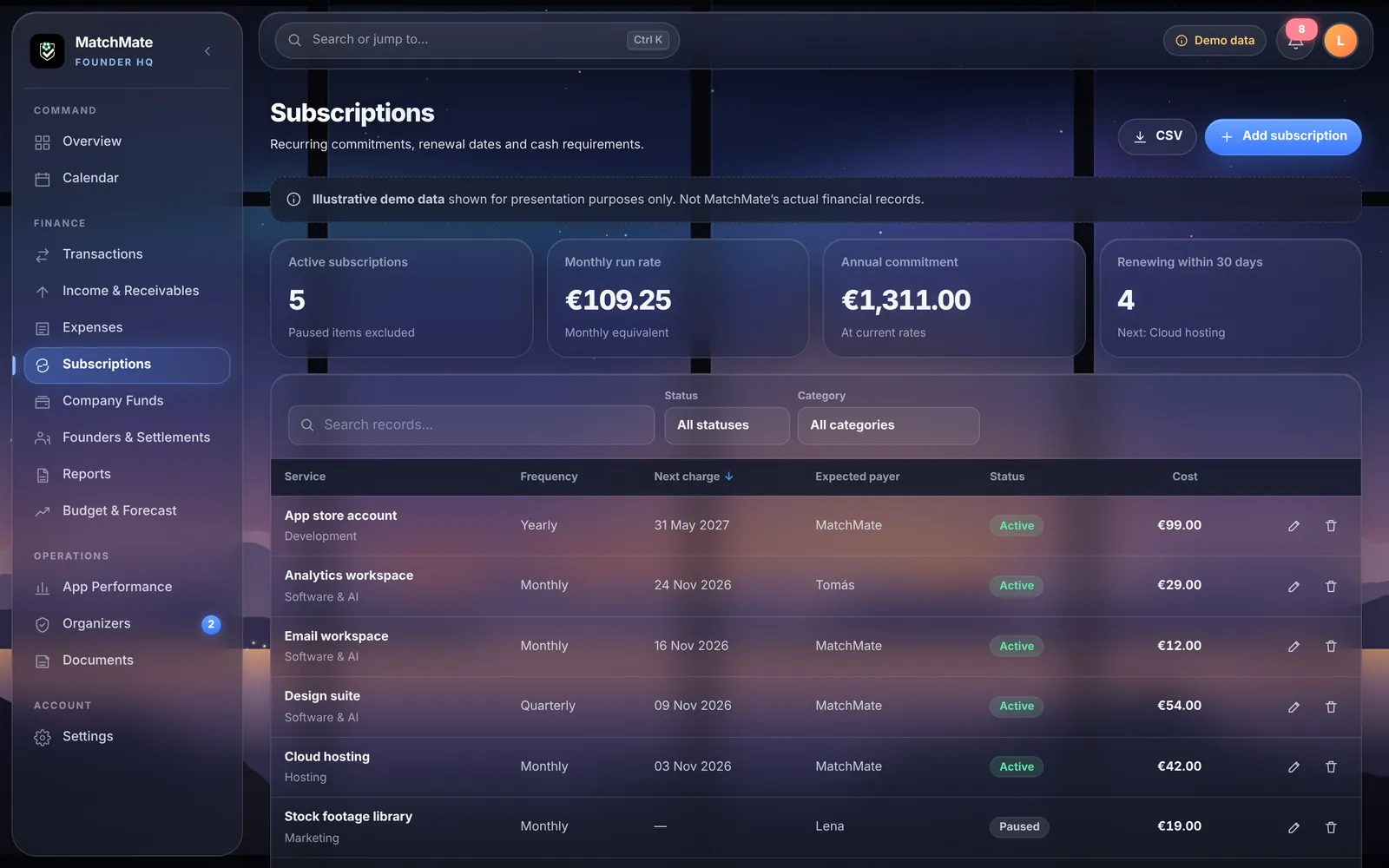The height and width of the screenshot is (868, 1389).
Task: Export subscriptions with the CSV button
Action: [1157, 136]
